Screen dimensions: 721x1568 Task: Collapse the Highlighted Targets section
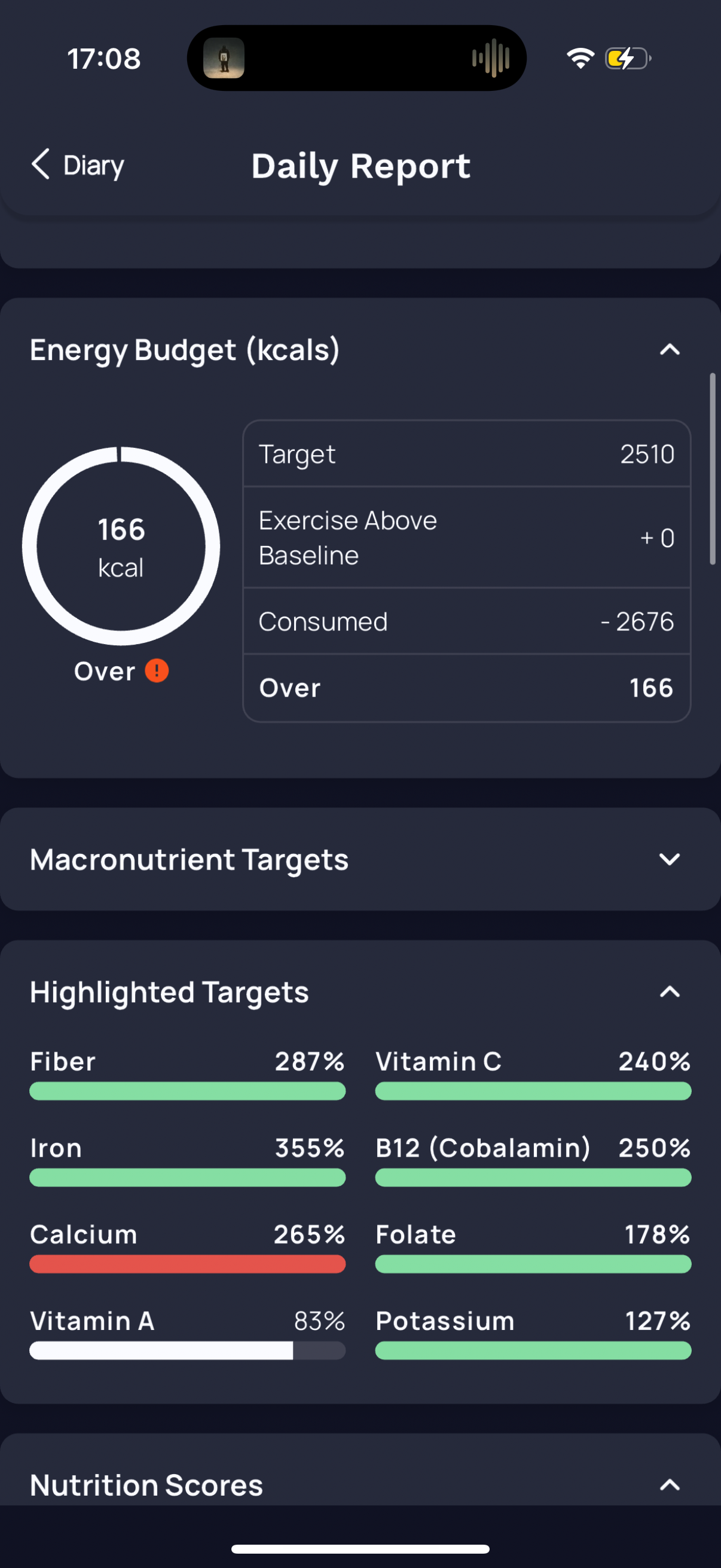[x=670, y=992]
